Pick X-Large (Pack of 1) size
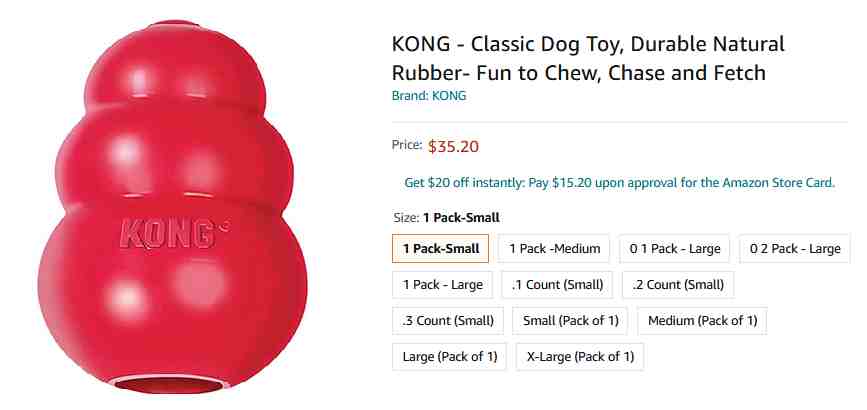 [x=579, y=356]
